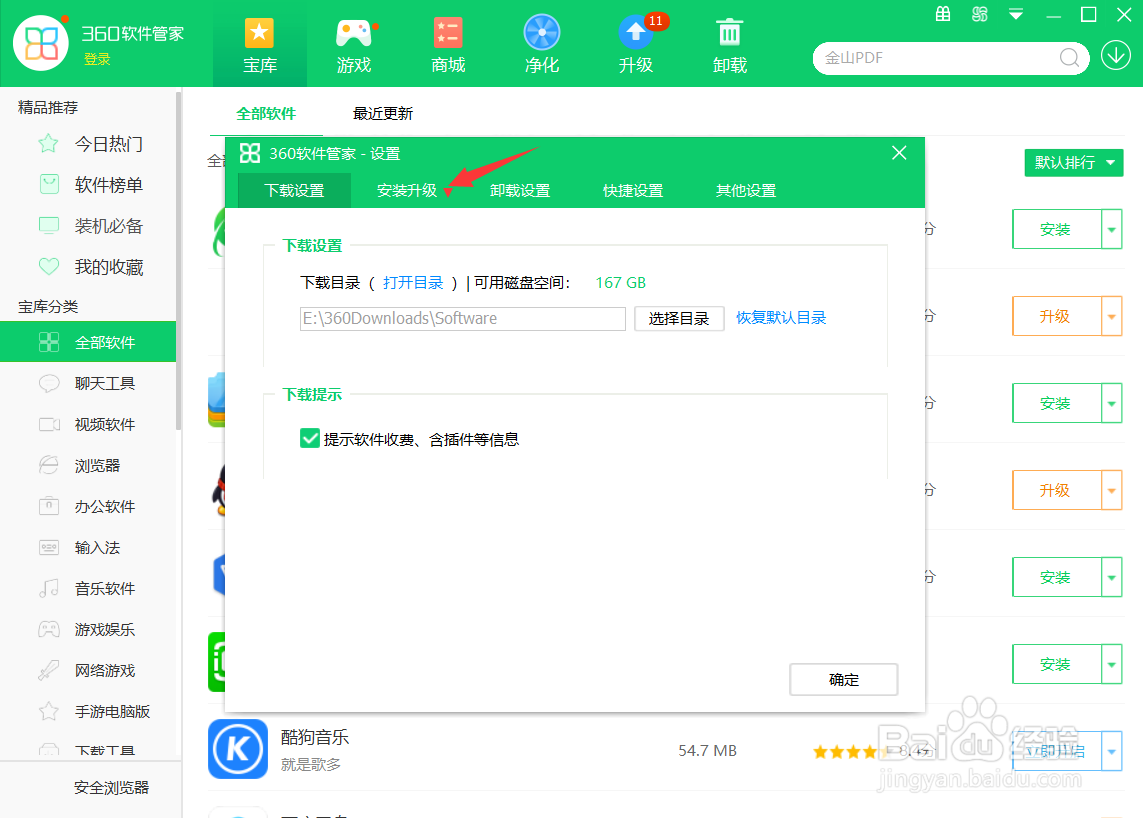Close the settings dialog
Screen dimensions: 1143x818
(899, 152)
